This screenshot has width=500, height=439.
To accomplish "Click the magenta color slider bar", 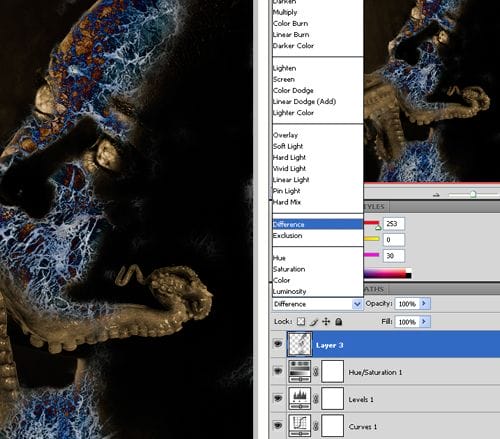I will [372, 255].
